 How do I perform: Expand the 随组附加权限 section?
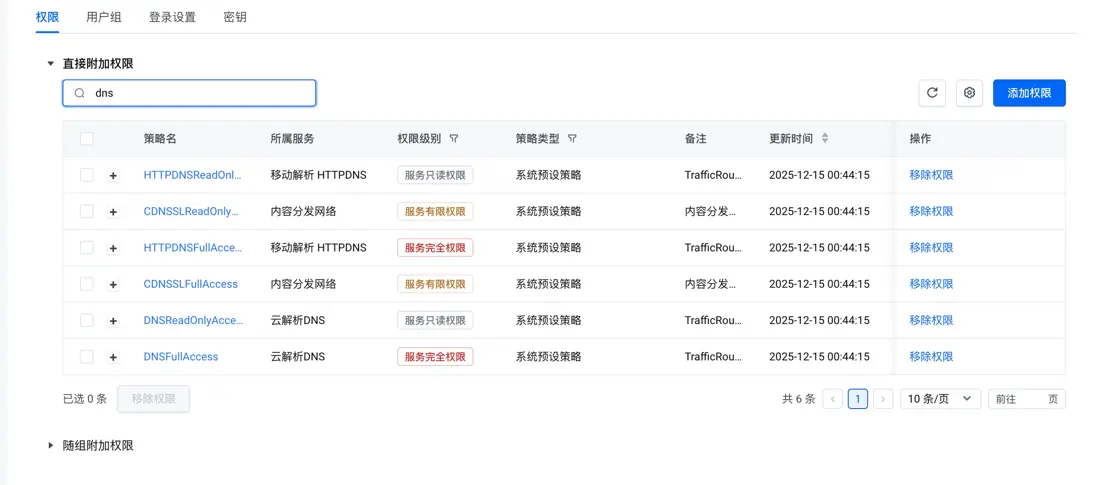[x=51, y=445]
